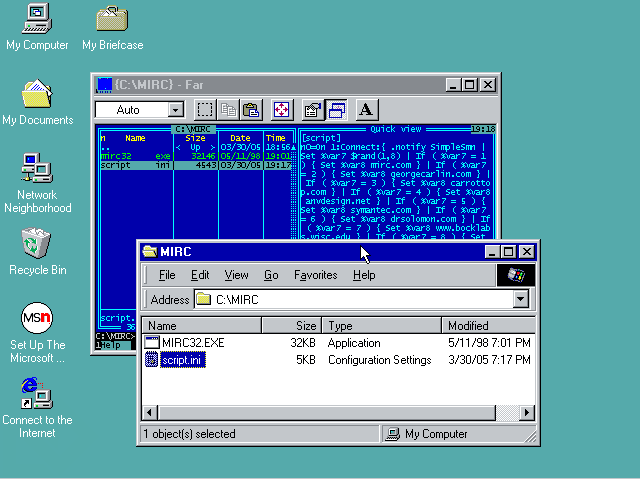Open the File menu in MIRC window

(167, 275)
